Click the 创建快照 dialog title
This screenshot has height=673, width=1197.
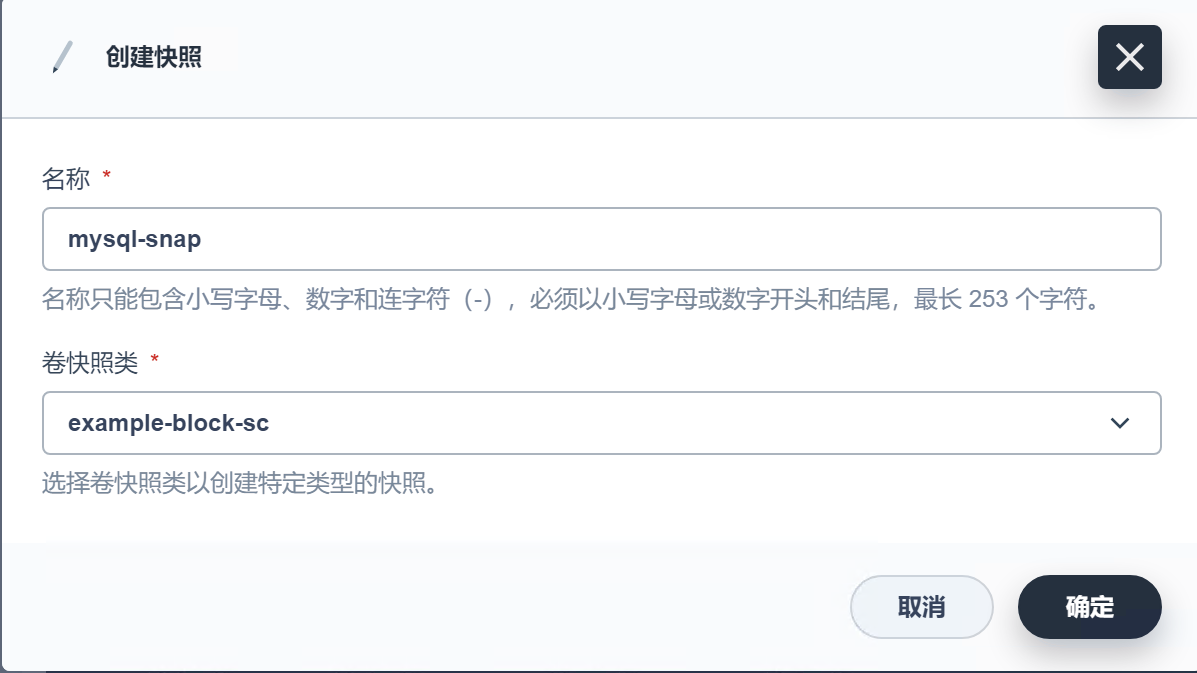click(154, 57)
